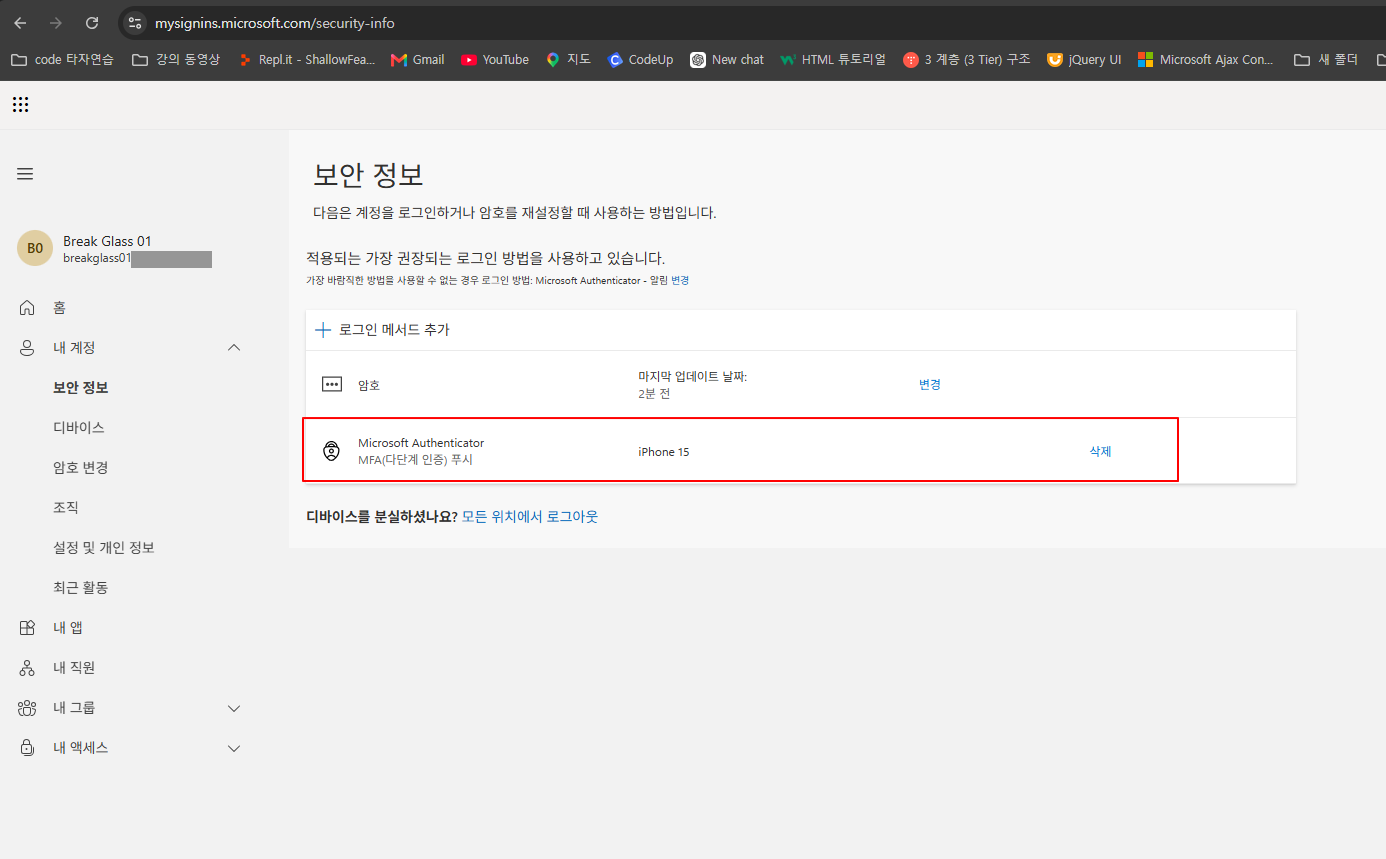The width and height of the screenshot is (1386, 859).
Task: Click the browser back arrow
Action: (x=20, y=22)
